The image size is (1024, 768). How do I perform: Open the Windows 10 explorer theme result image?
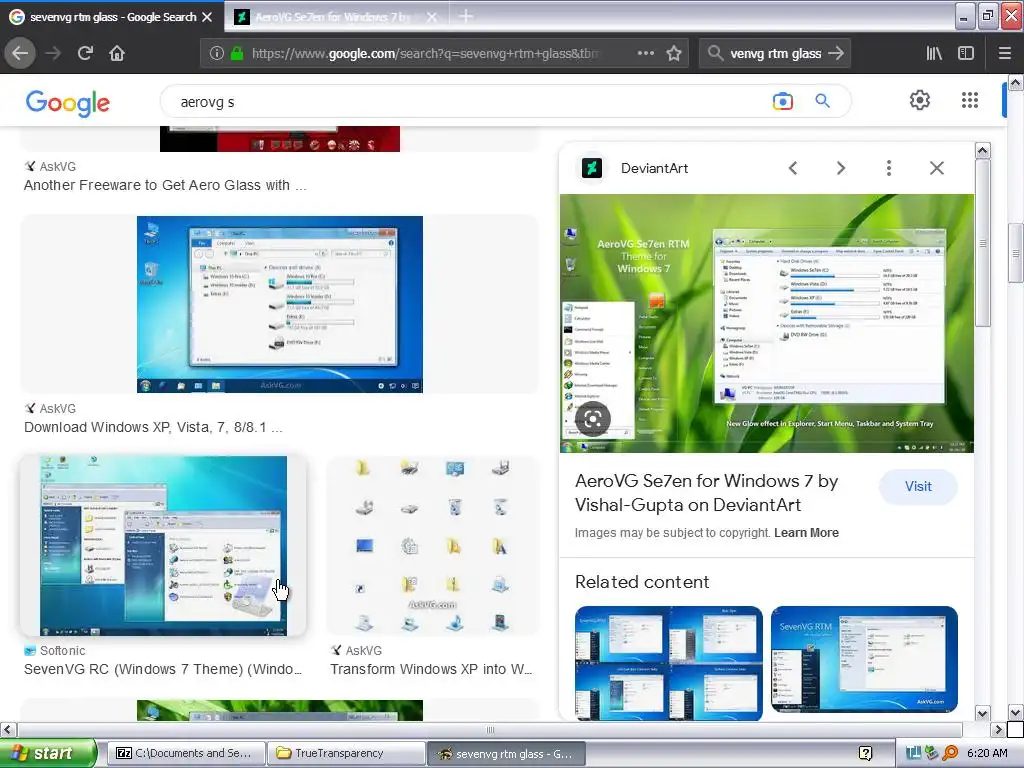[280, 304]
